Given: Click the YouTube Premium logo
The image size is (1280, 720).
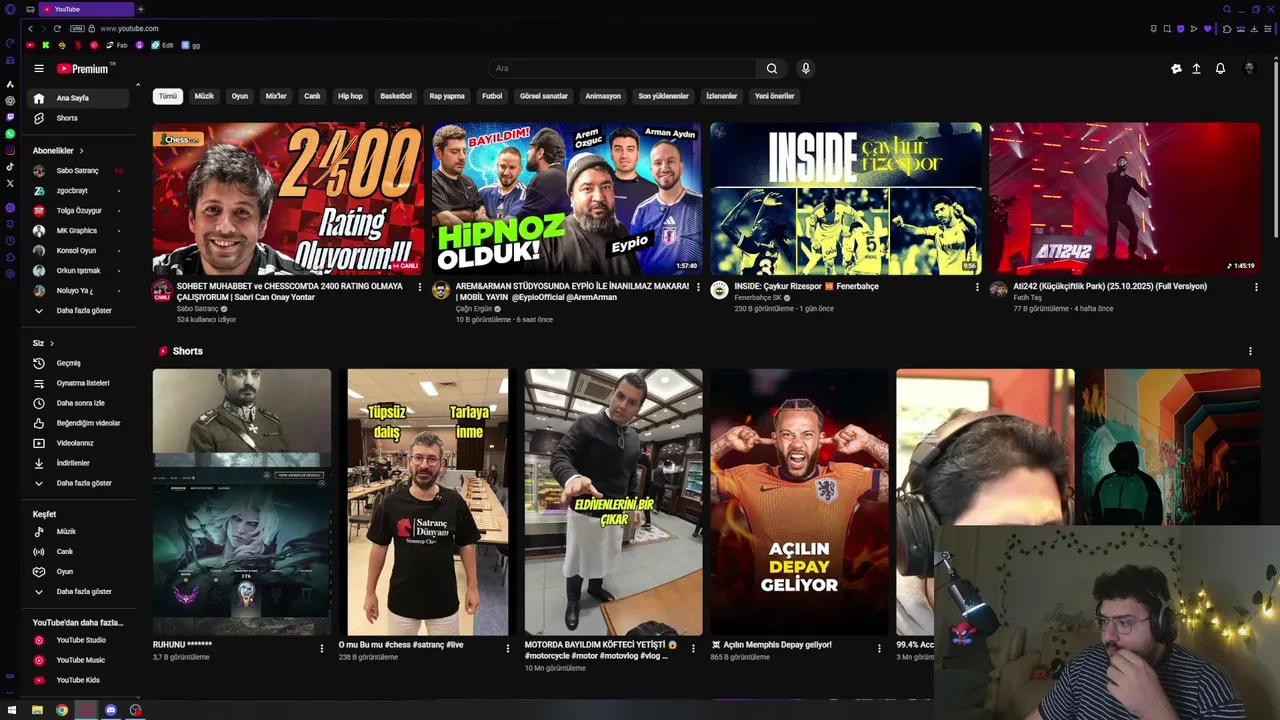Looking at the screenshot, I should coord(83,69).
